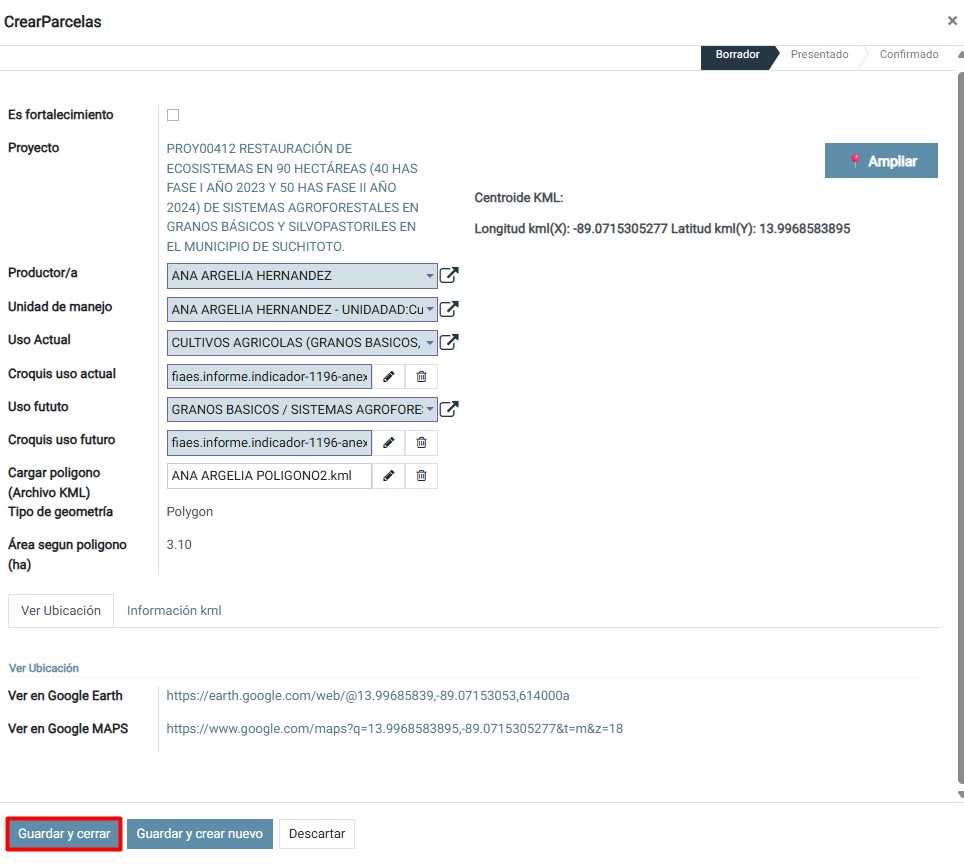The width and height of the screenshot is (964, 864).
Task: Open the Uso Actual dropdown list
Action: pyautogui.click(x=430, y=343)
